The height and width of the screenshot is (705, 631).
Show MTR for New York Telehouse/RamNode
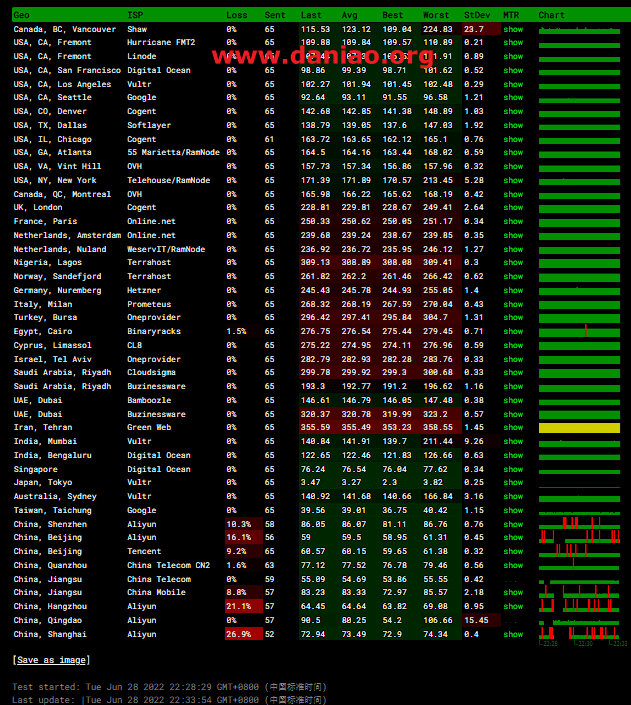tap(513, 180)
